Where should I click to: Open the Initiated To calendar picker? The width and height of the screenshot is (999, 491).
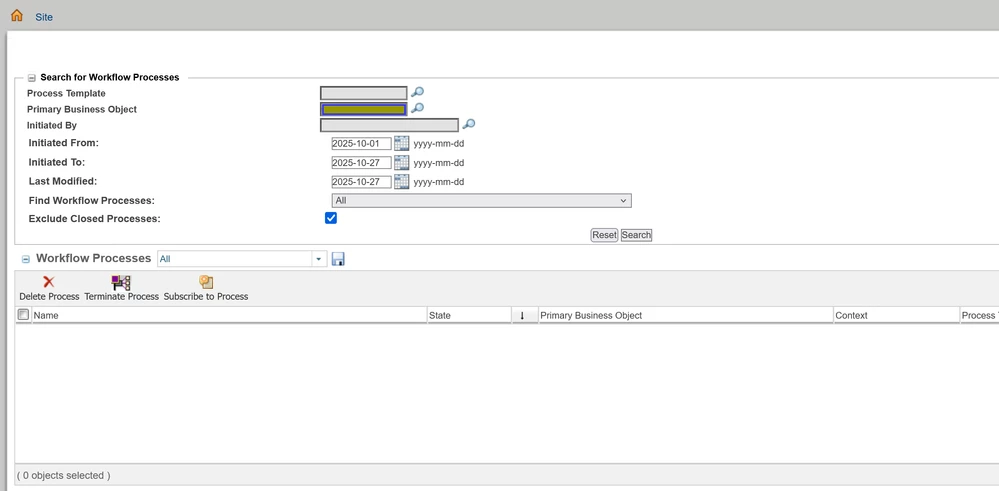tap(401, 162)
